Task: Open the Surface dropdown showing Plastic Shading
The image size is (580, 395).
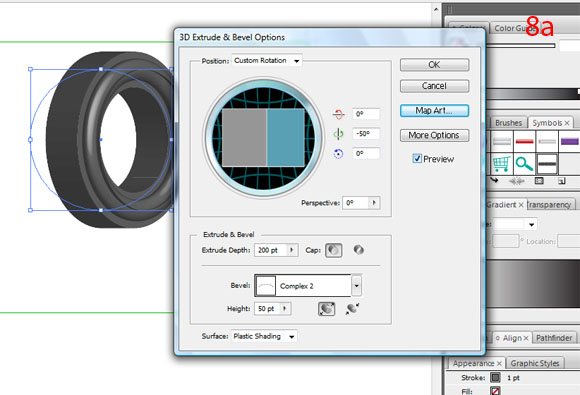Action: (x=264, y=336)
